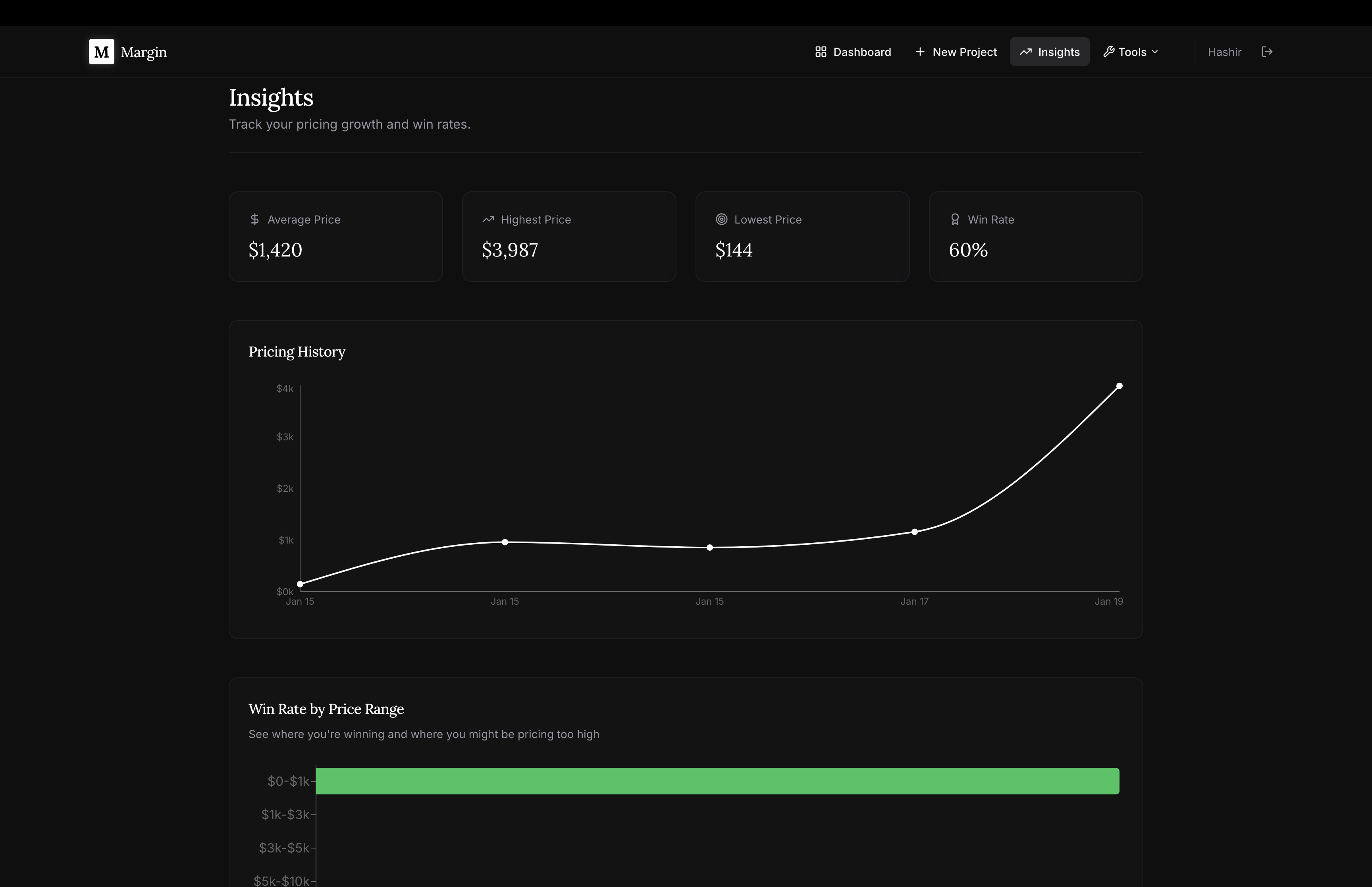
Task: Click the Margin logo icon
Action: [101, 52]
